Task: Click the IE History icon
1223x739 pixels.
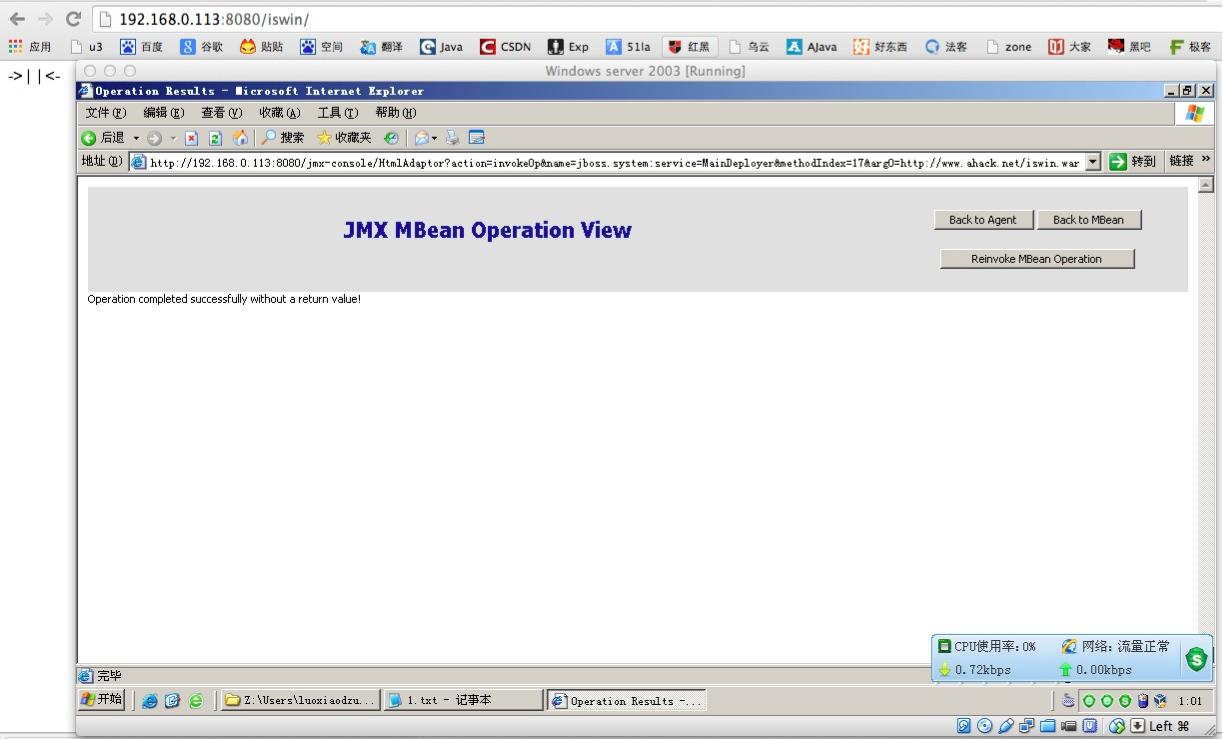Action: pos(391,138)
